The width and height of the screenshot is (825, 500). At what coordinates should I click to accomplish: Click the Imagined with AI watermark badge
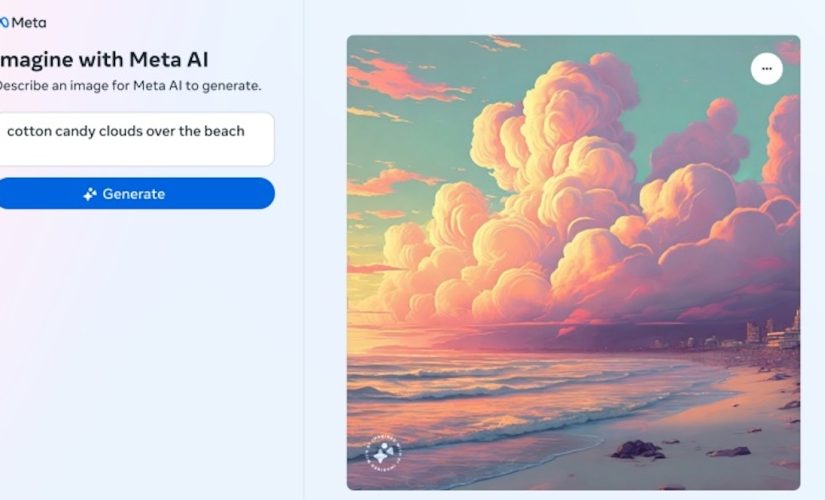383,453
